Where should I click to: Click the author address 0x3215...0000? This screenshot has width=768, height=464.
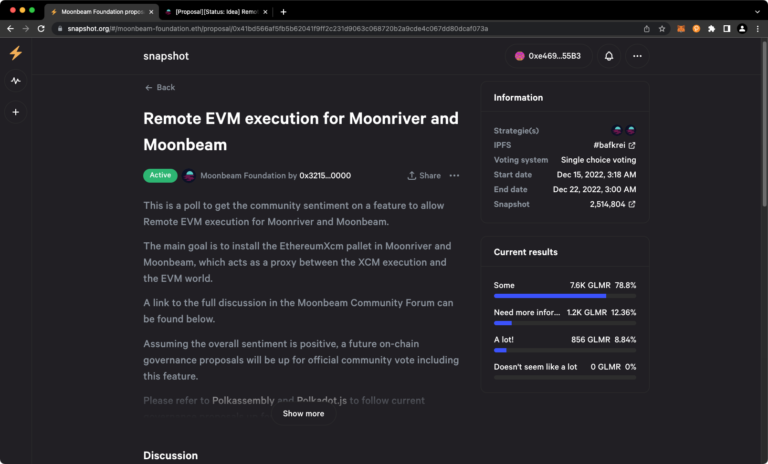tap(325, 175)
